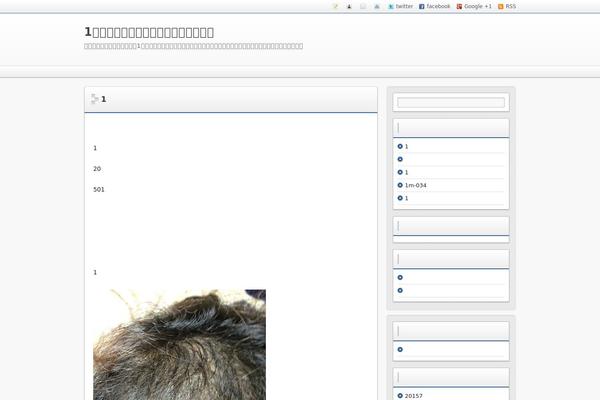The width and height of the screenshot is (600, 400).
Task: Click the red Google +1 icon
Action: click(459, 7)
